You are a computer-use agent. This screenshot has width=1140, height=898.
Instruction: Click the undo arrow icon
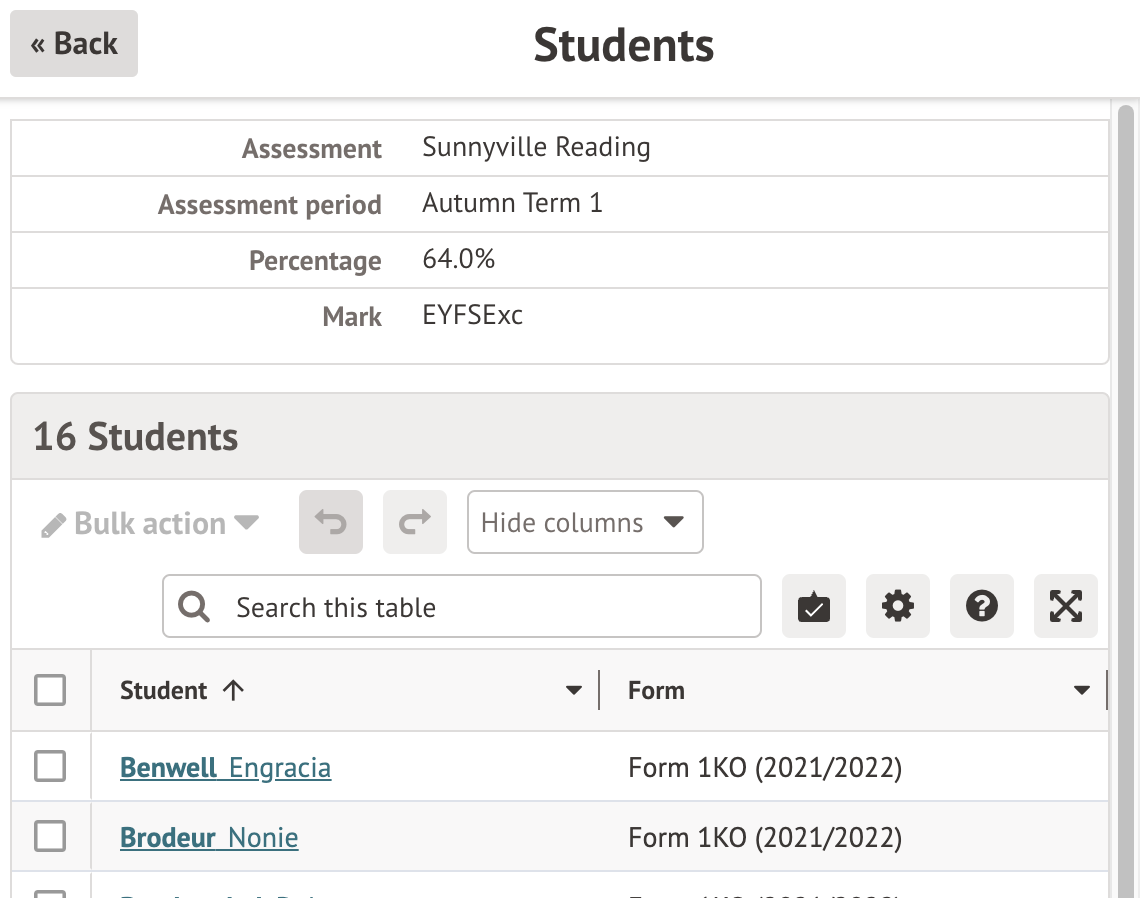331,522
